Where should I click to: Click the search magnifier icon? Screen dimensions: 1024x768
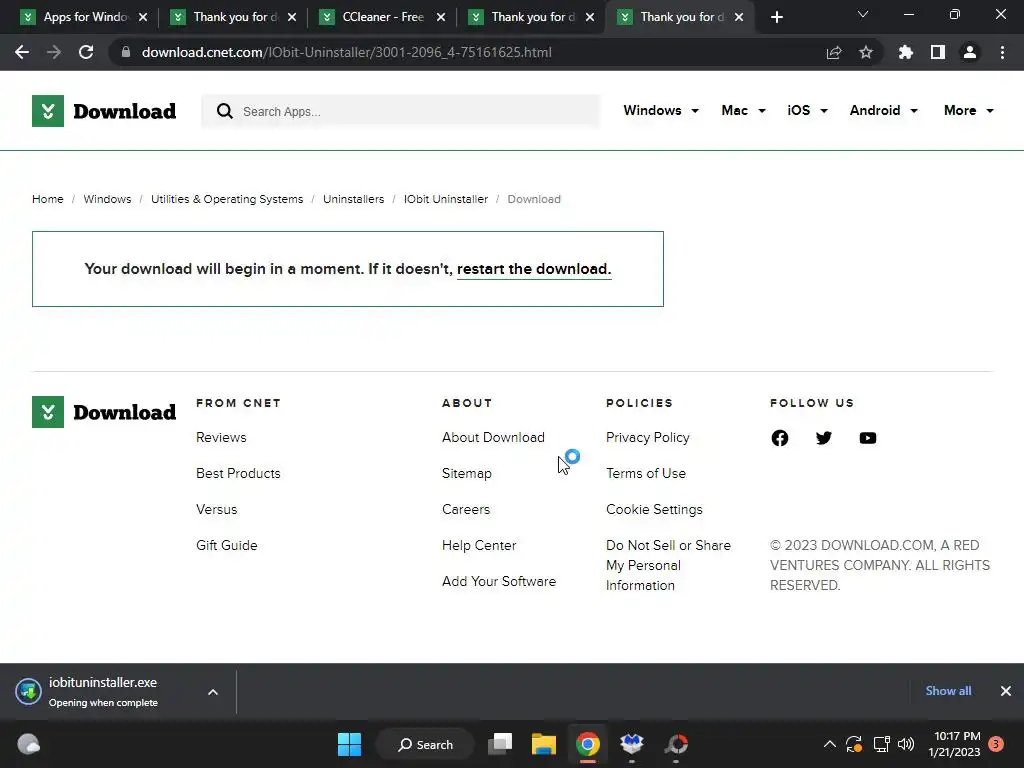pyautogui.click(x=225, y=111)
